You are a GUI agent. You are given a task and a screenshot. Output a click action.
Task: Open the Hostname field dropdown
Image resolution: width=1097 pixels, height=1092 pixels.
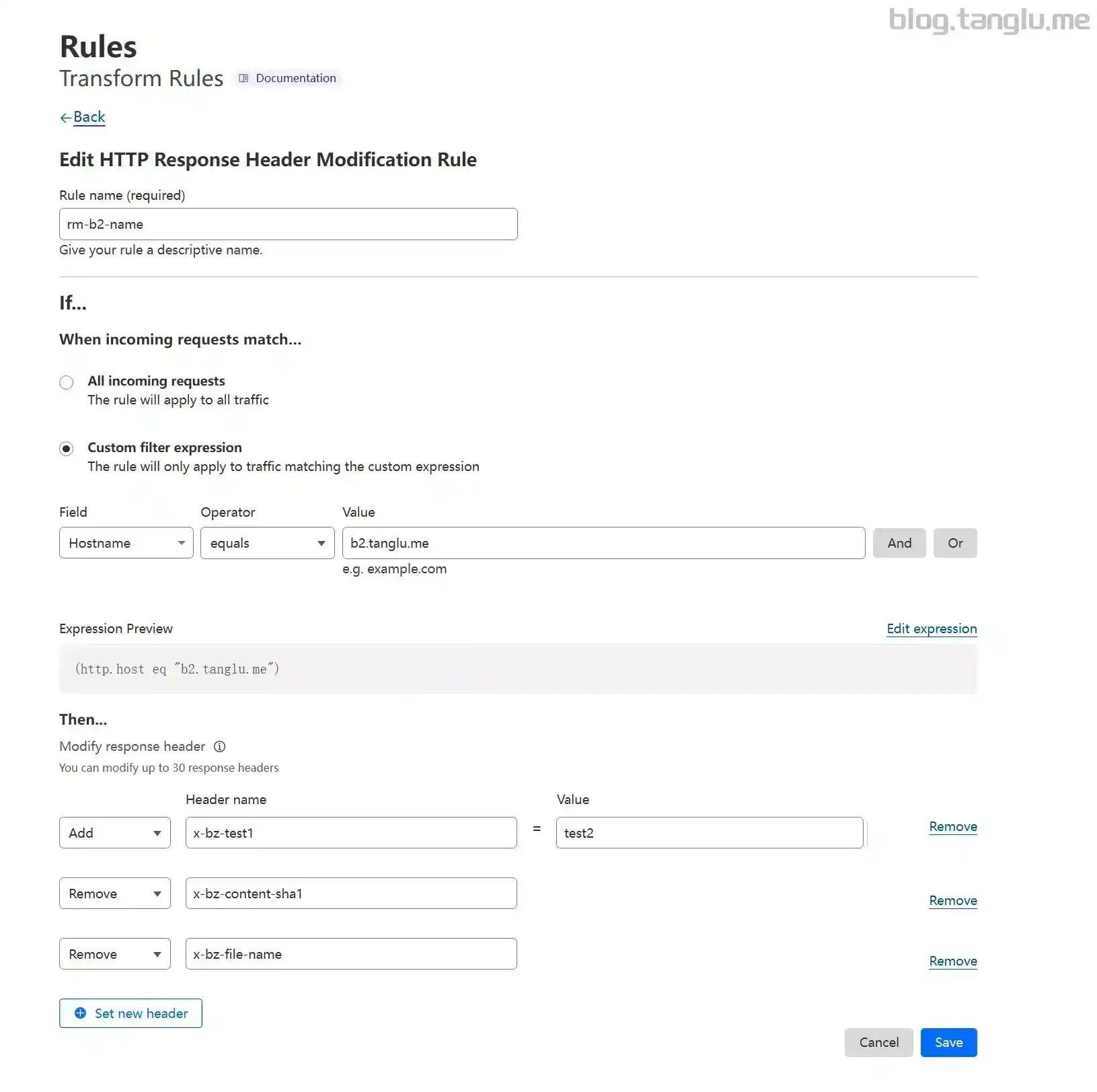[x=126, y=542]
